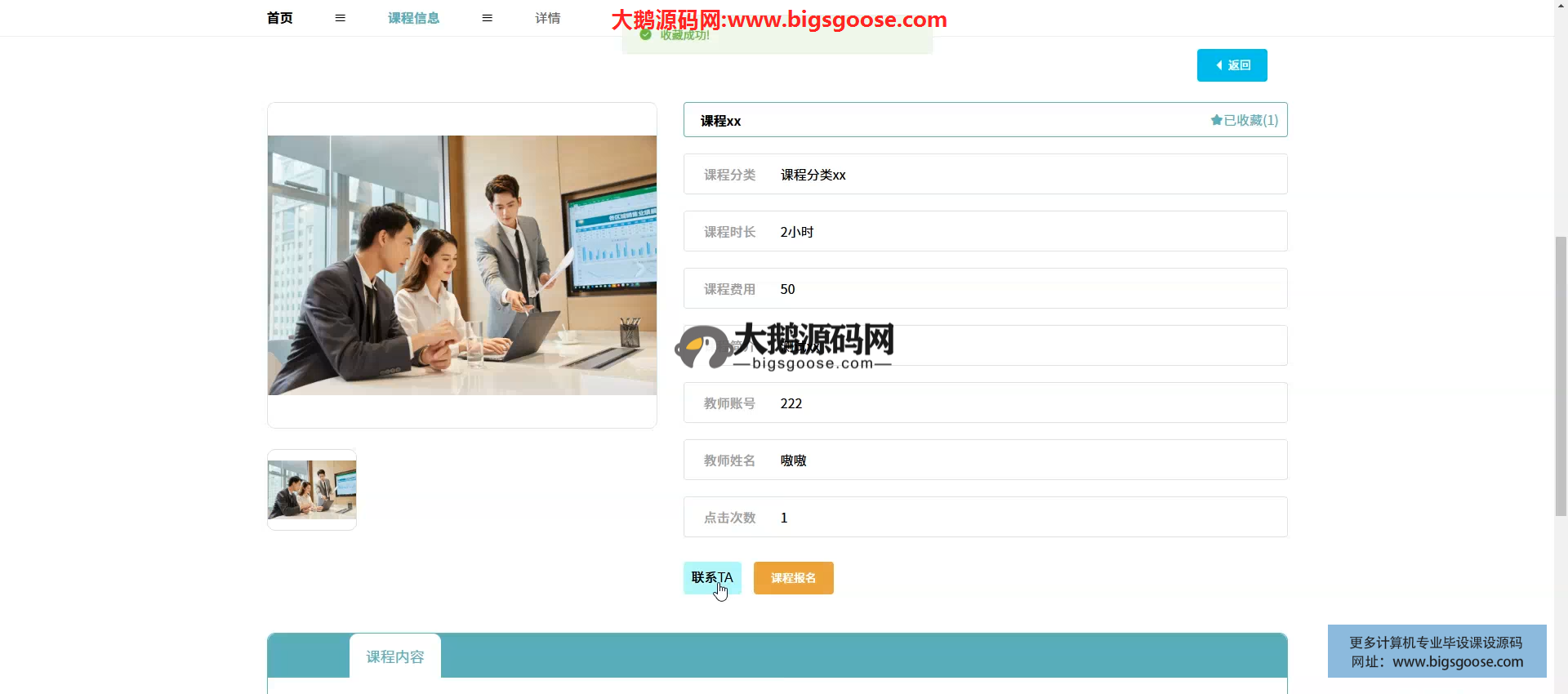Click the green checkmark in the 收藏成功 toast
Viewport: 1568px width, 694px height.
645,35
